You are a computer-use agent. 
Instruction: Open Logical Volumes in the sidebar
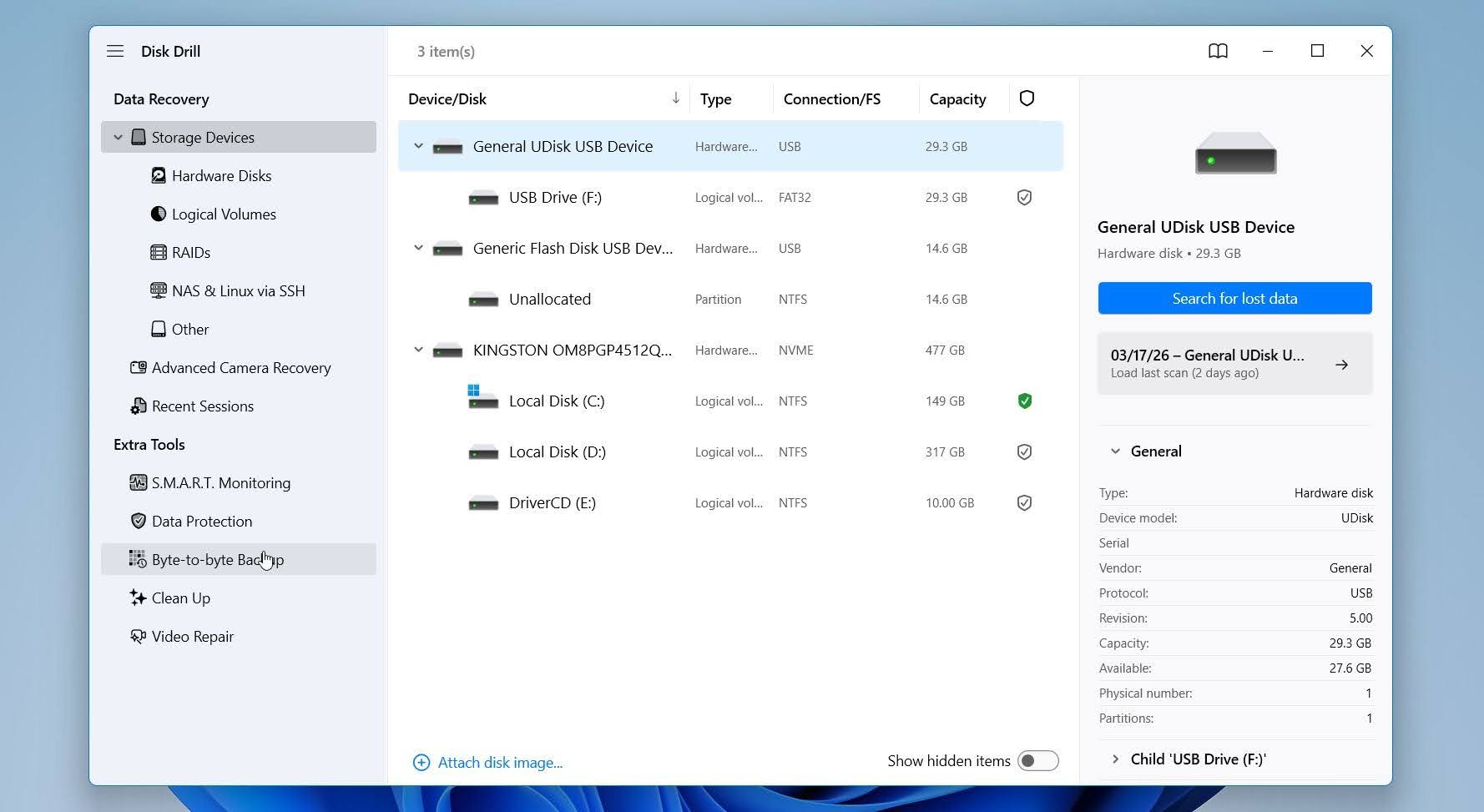[x=224, y=214]
